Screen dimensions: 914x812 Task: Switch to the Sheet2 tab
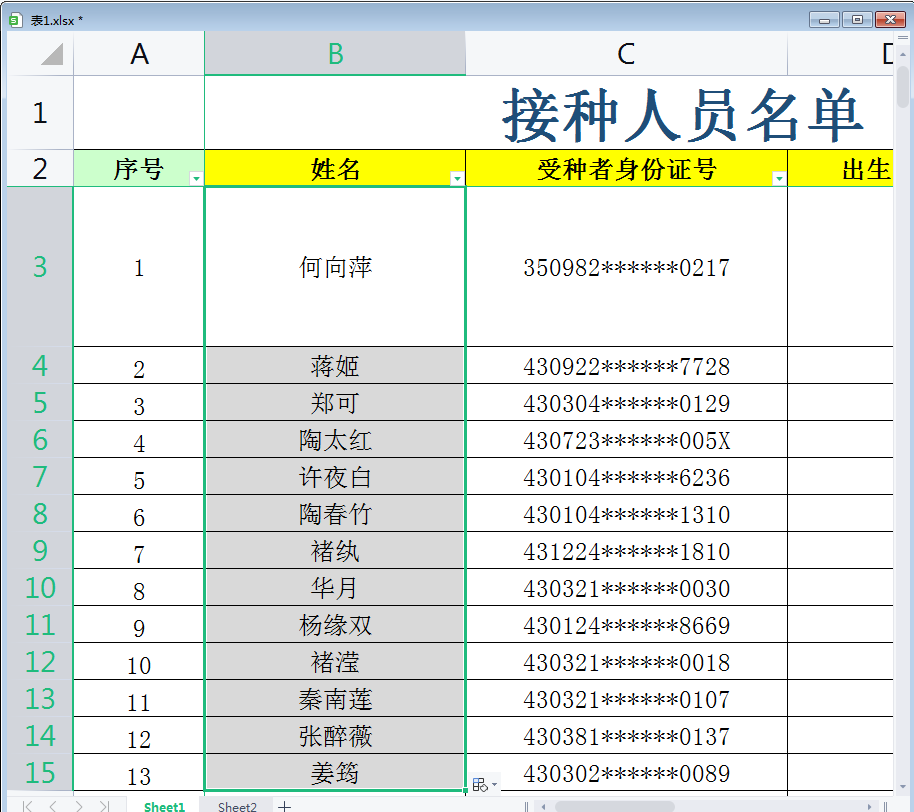tap(238, 804)
